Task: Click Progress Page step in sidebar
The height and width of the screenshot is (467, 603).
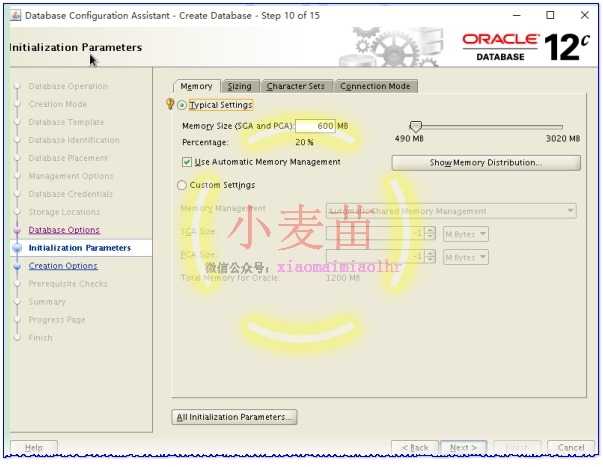Action: [57, 320]
